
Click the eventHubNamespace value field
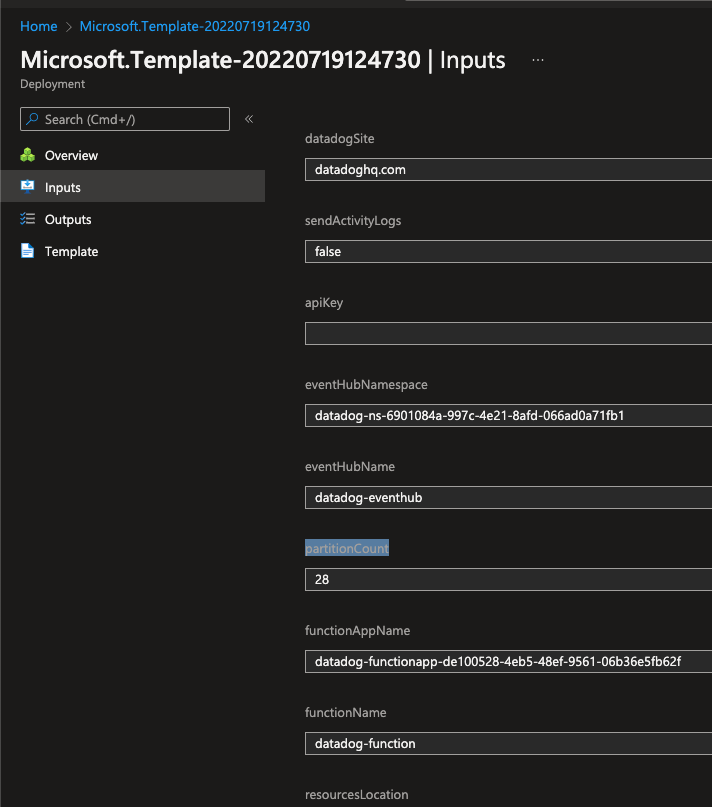coord(508,415)
